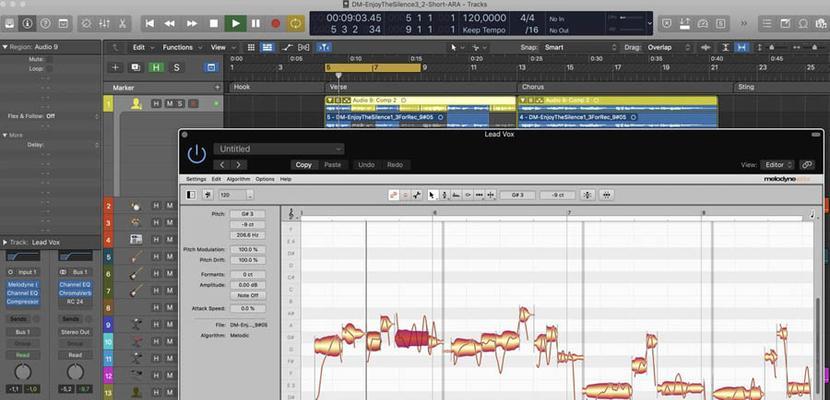Open Melodyne Algorithm menu
This screenshot has height=400, width=830.
(238, 179)
